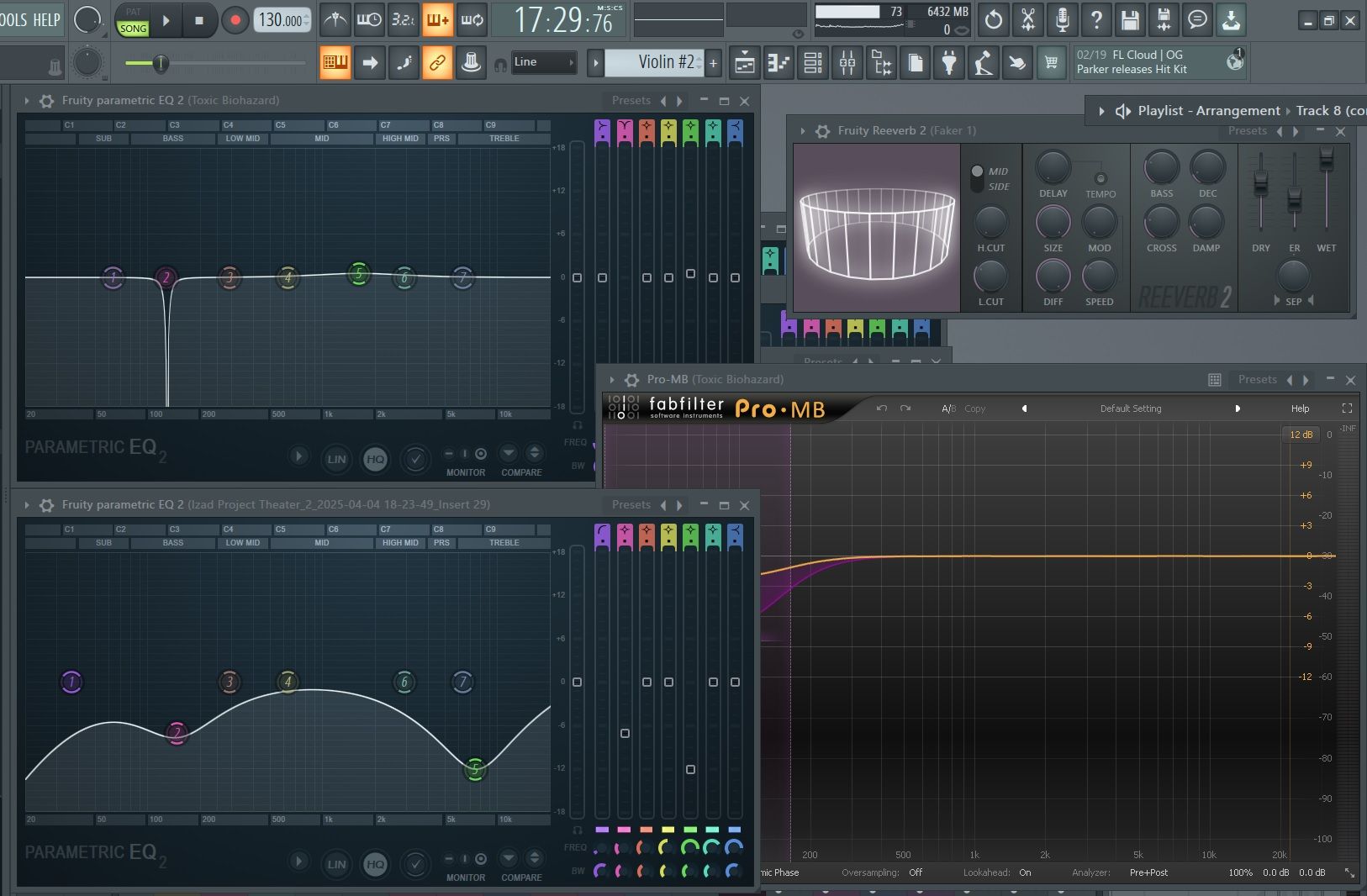Open the Channel rack
This screenshot has width=1367, height=896.
(813, 62)
